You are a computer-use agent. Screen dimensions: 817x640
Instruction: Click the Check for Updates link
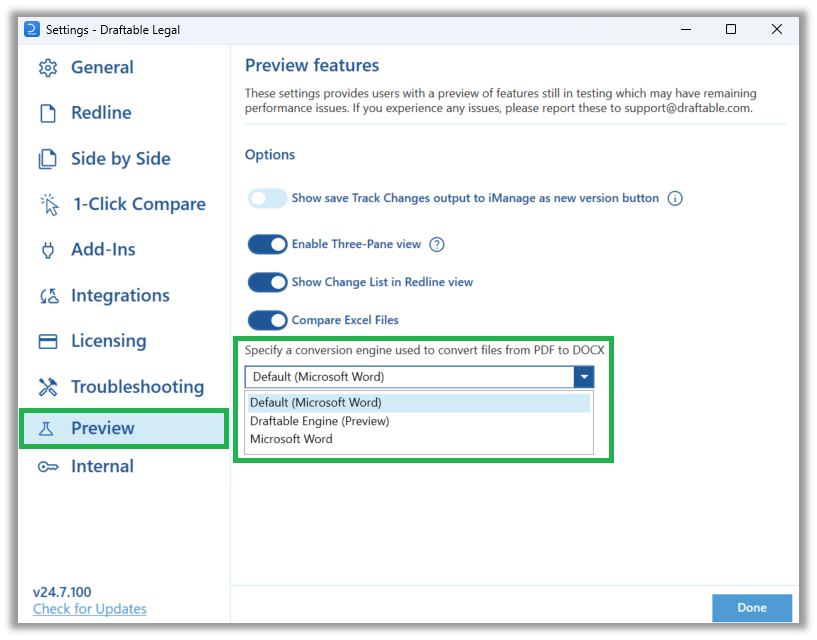[90, 609]
